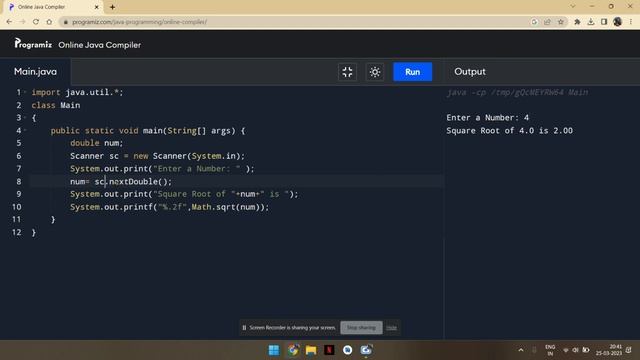Click 'Square Root of 4.0 is 2.00' output
Viewport: 640px width, 360px height.
(x=509, y=131)
